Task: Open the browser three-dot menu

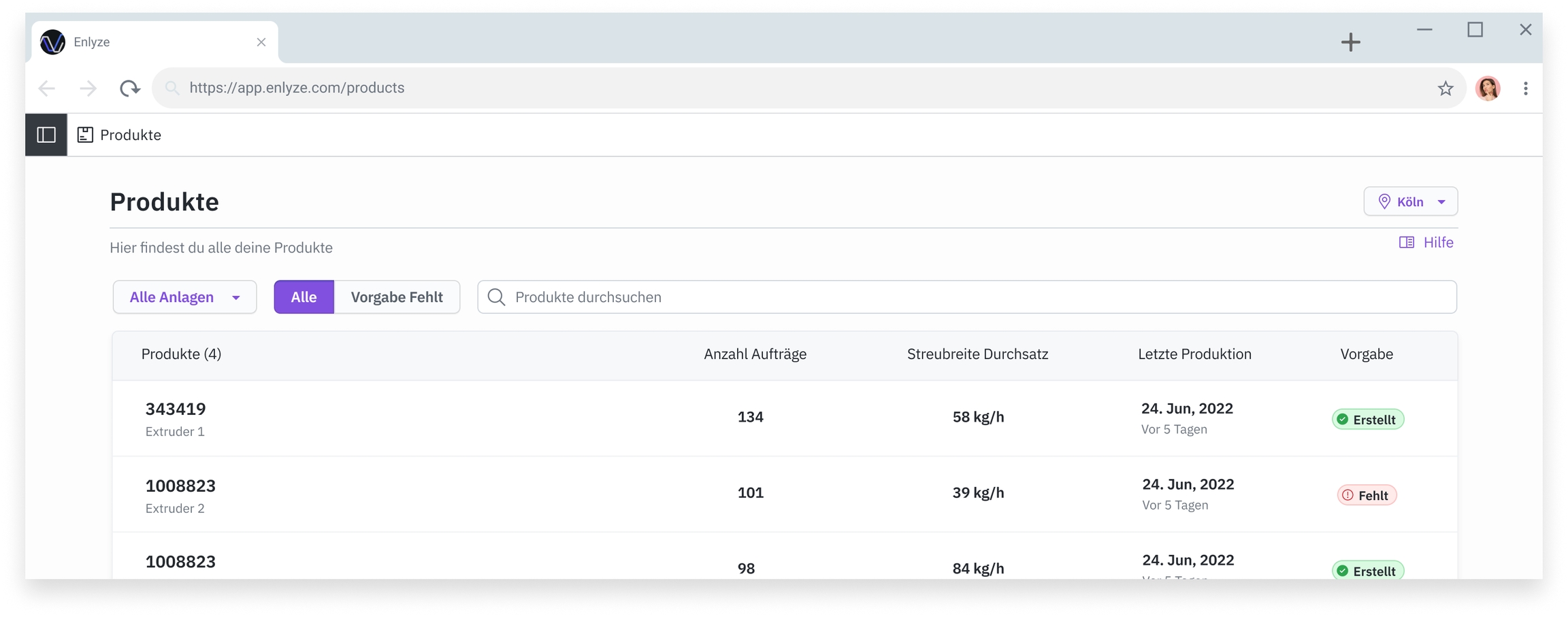Action: coord(1525,88)
